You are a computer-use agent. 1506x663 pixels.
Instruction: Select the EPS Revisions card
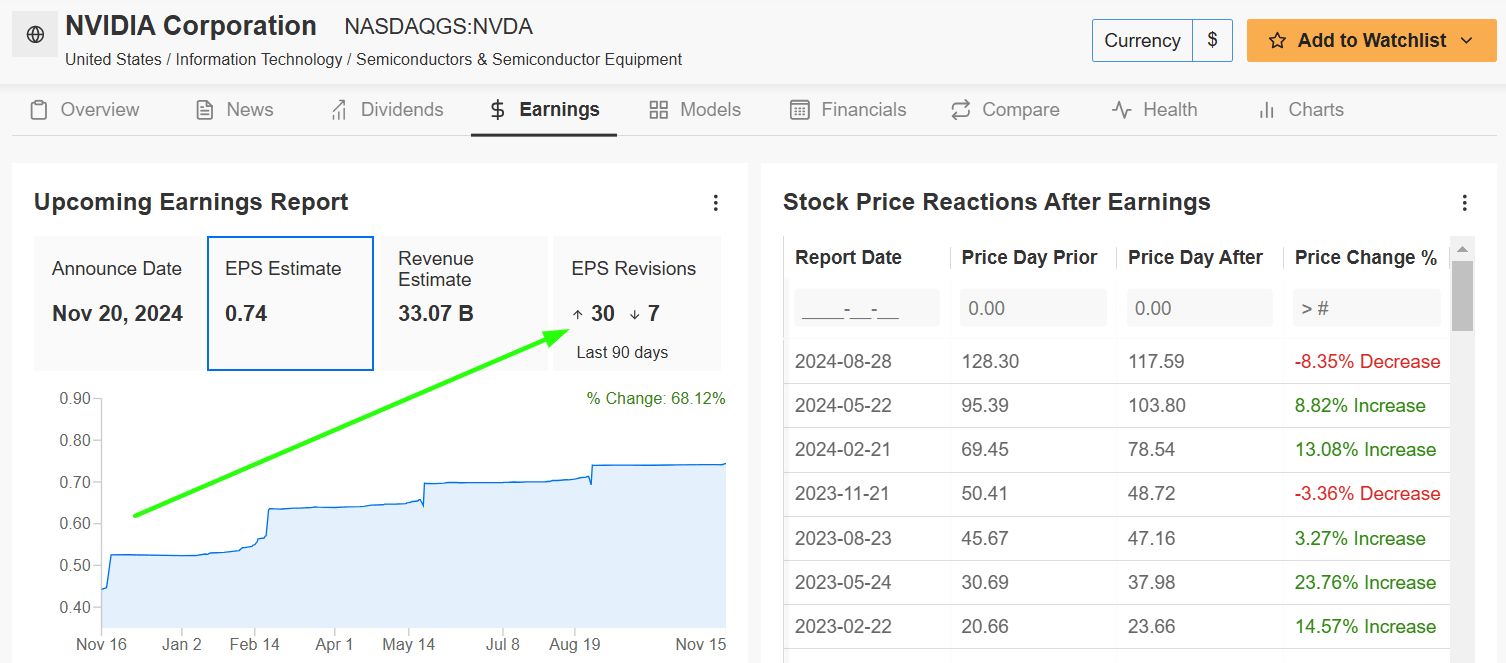(637, 303)
